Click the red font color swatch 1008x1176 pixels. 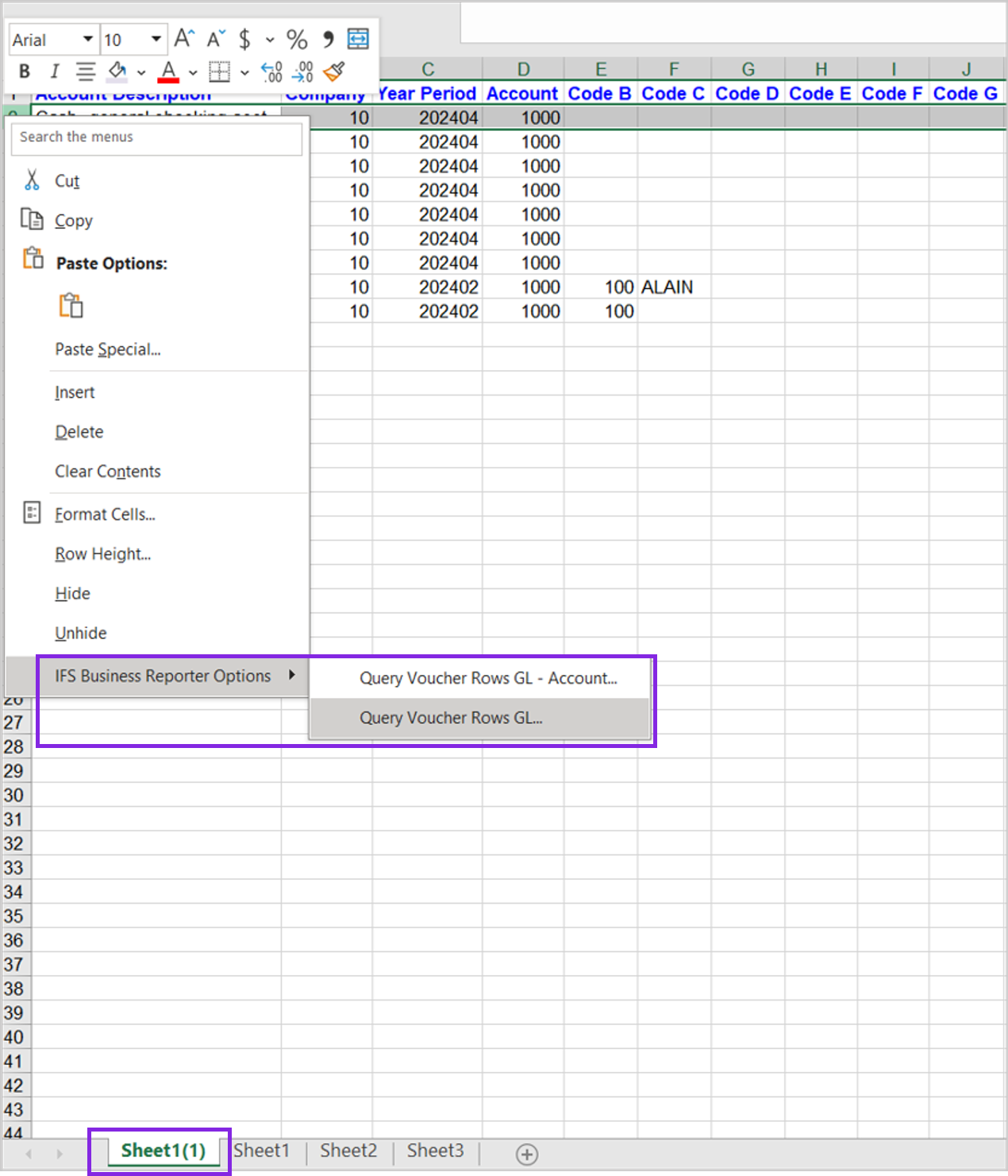pyautogui.click(x=168, y=72)
